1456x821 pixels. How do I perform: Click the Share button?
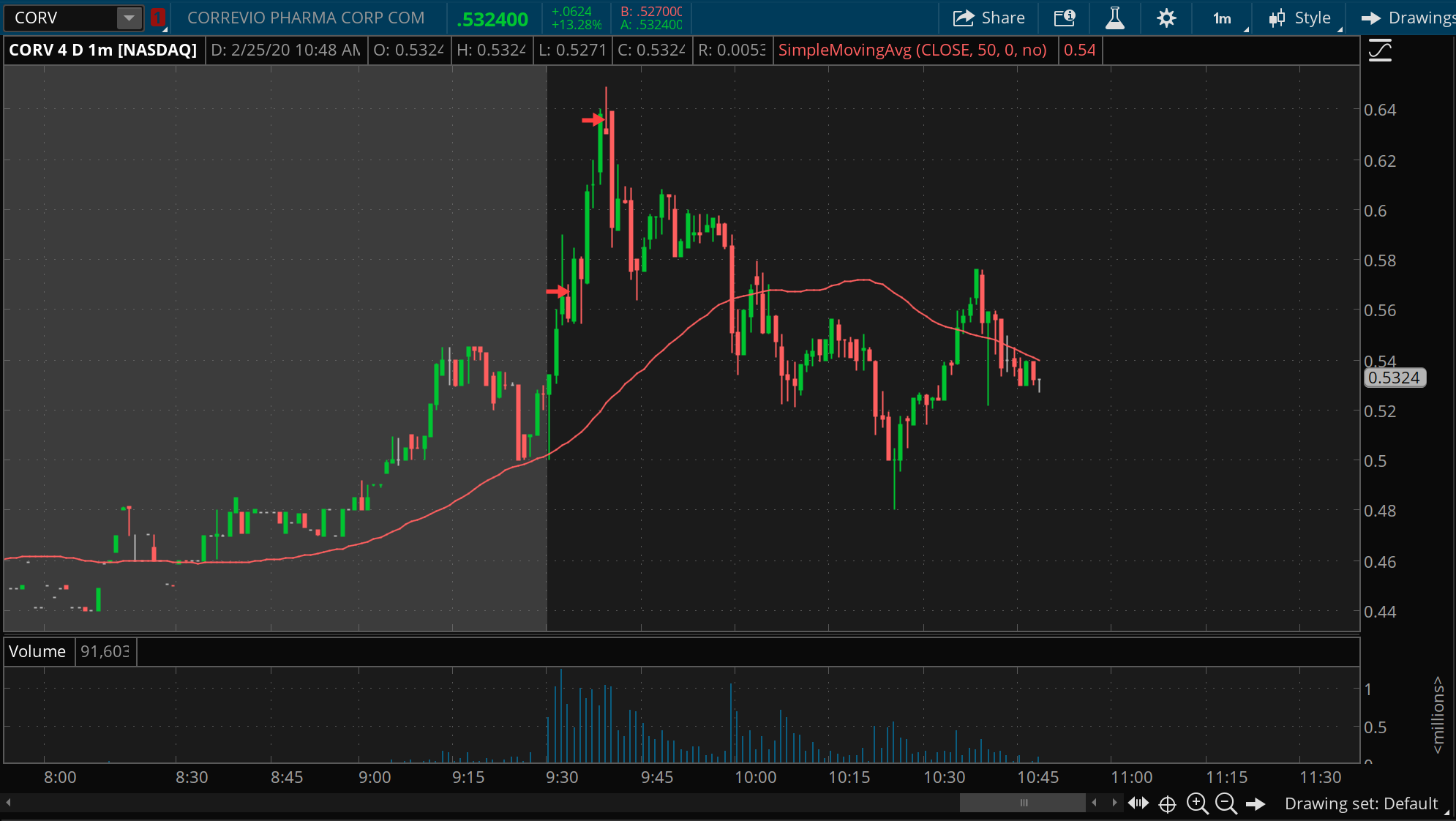(x=988, y=18)
